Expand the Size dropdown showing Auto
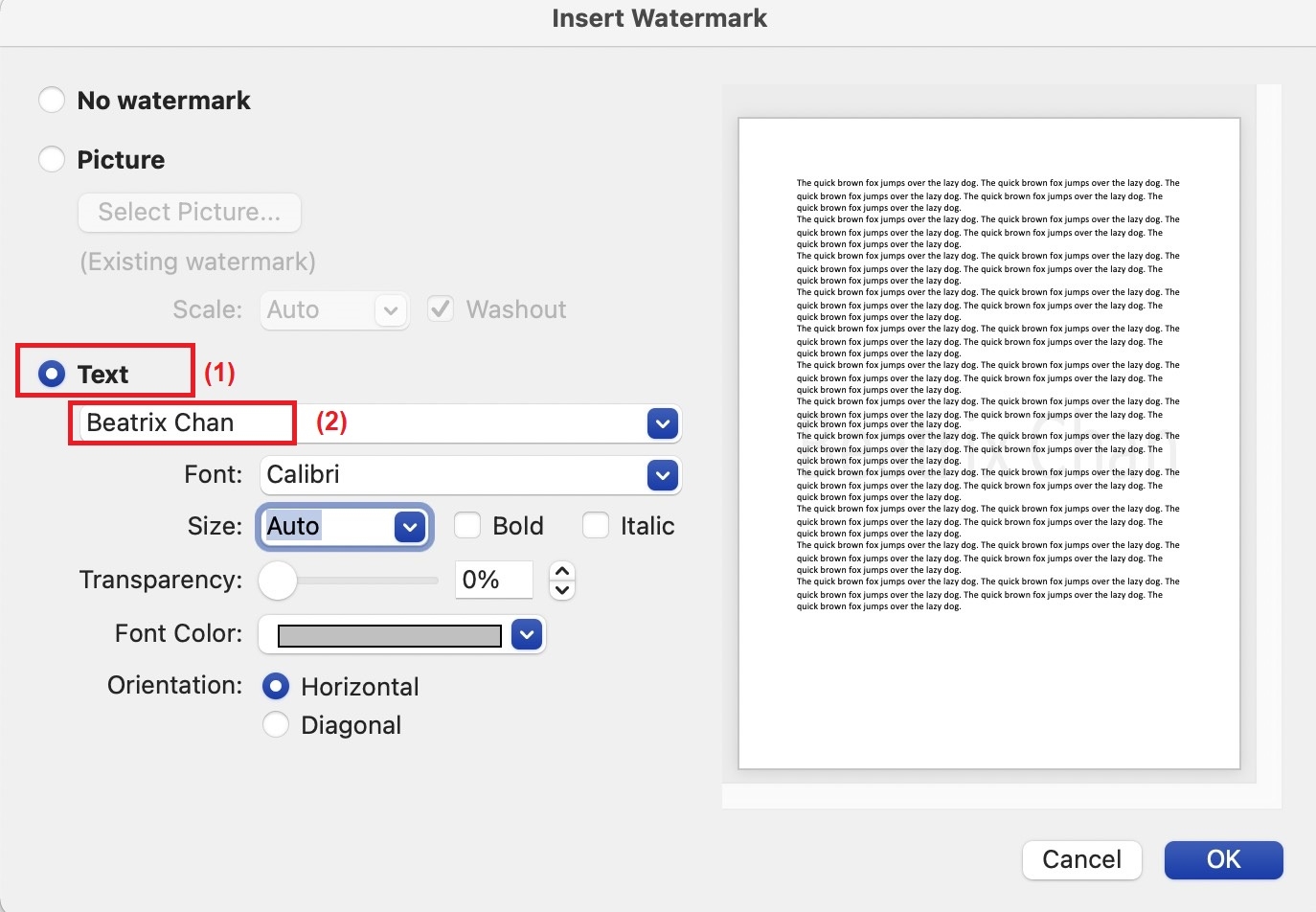Screen dimensions: 1316x912 click(x=411, y=526)
